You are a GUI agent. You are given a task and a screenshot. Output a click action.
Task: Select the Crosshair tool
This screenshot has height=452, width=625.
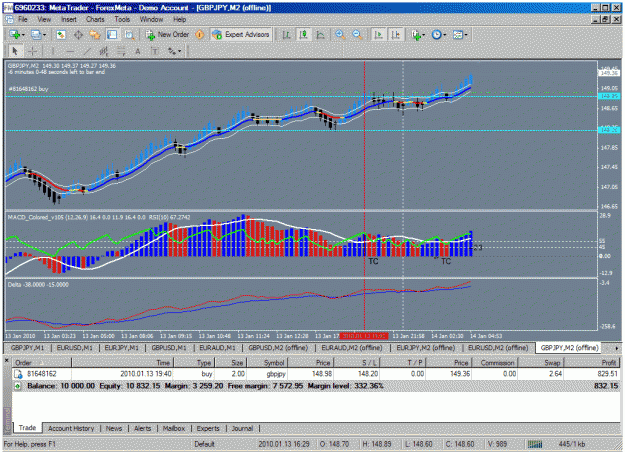(x=33, y=51)
